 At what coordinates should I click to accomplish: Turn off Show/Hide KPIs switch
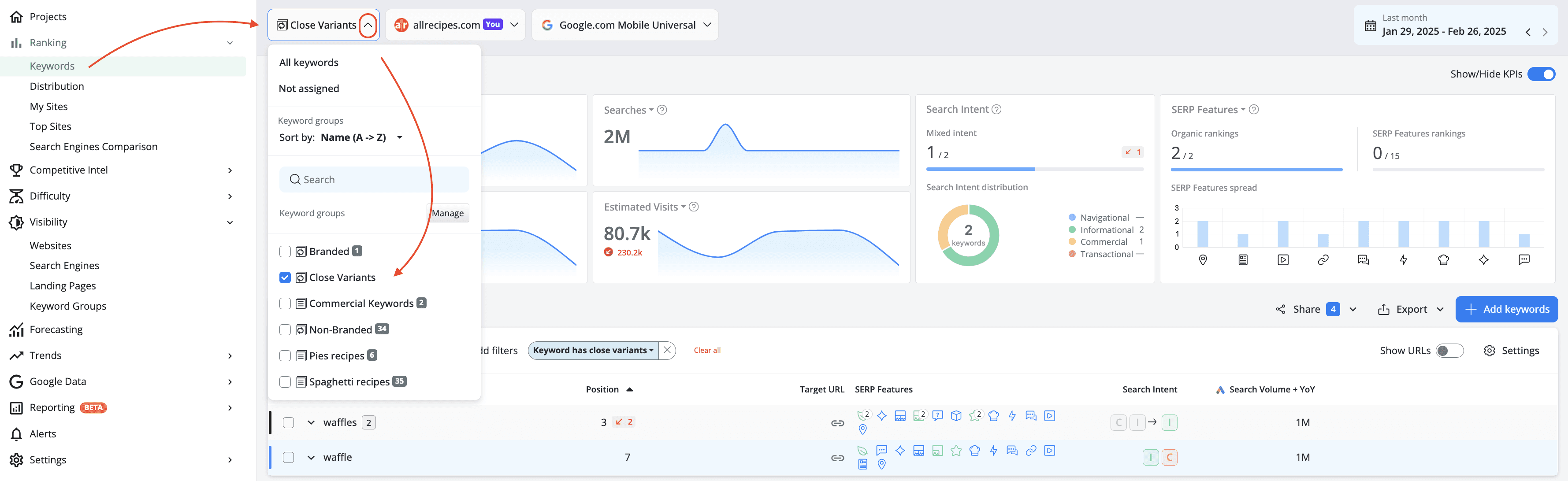tap(1541, 74)
